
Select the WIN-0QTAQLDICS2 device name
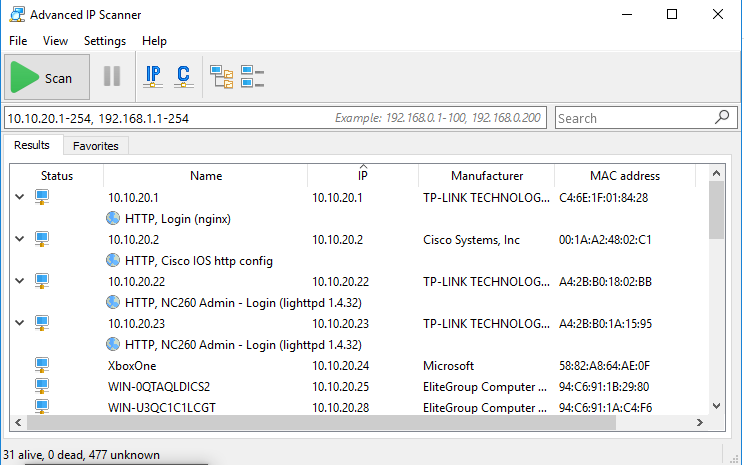pos(159,386)
